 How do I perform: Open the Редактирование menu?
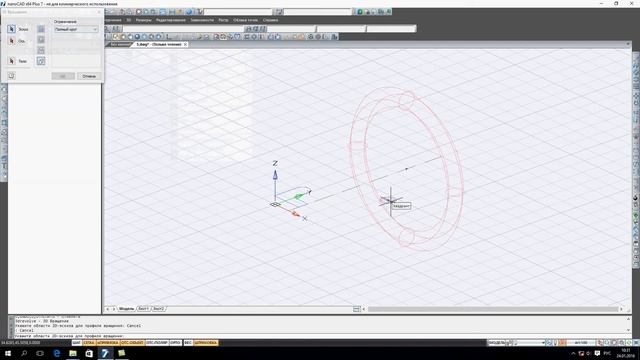[171, 20]
